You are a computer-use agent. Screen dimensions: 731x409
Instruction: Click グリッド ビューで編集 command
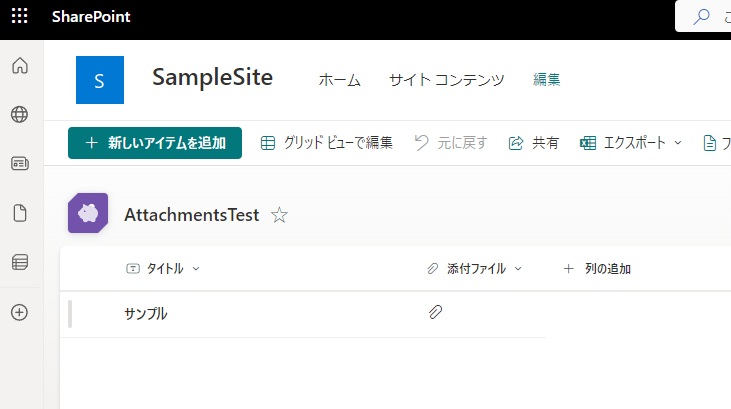tap(326, 143)
